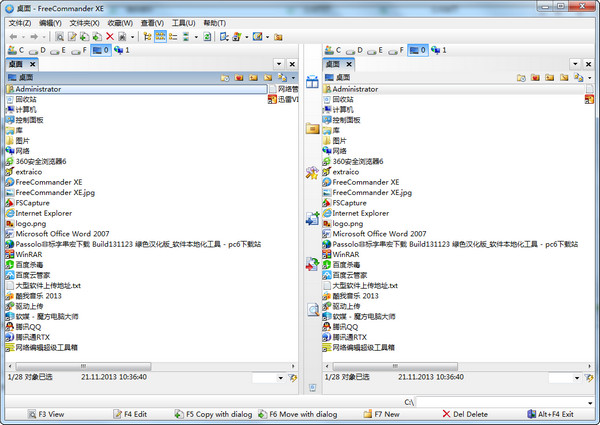The height and width of the screenshot is (425, 600).
Task: Click the star wand icon in splitter
Action: tap(312, 173)
